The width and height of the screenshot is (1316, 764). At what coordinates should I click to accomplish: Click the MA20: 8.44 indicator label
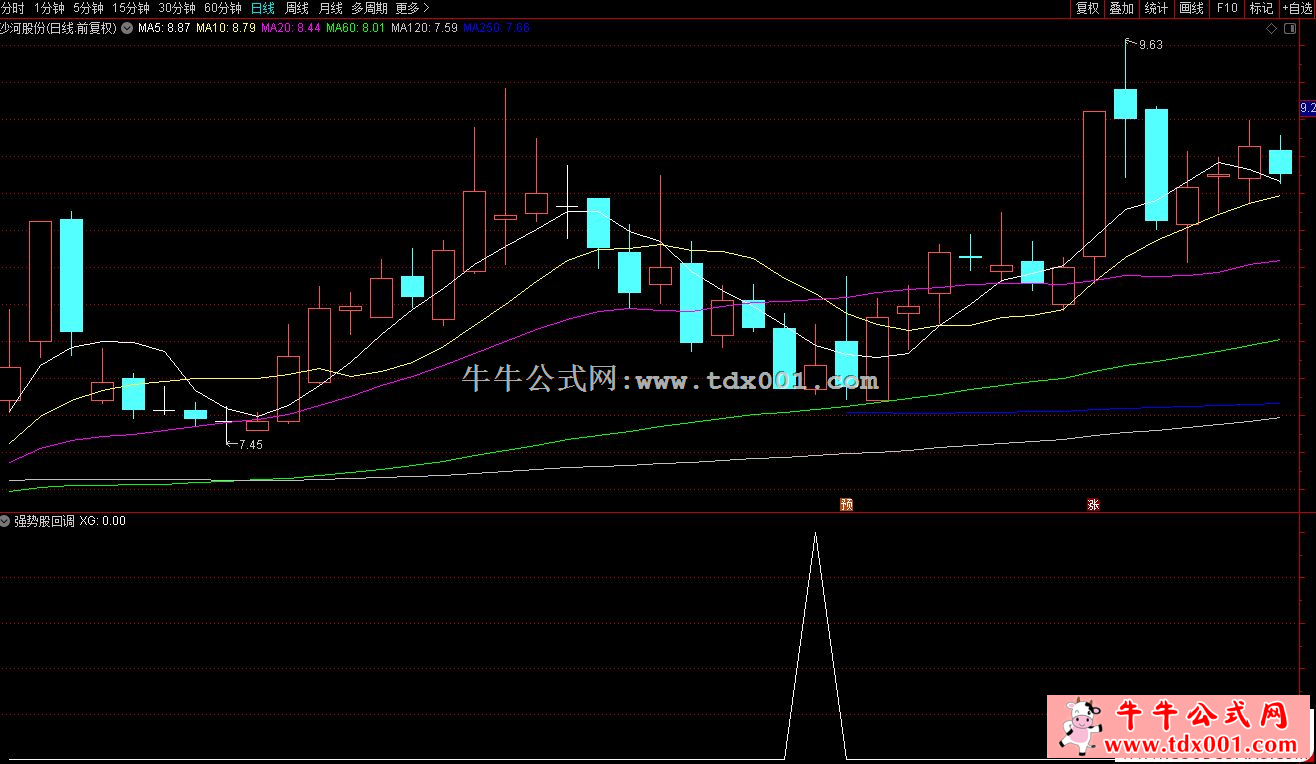coord(291,28)
